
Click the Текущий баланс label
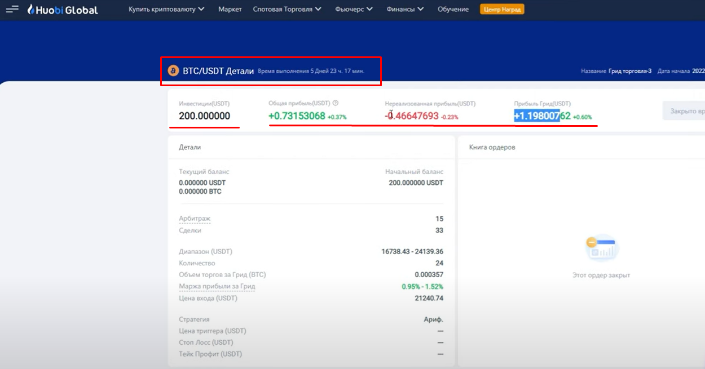[x=204, y=172]
